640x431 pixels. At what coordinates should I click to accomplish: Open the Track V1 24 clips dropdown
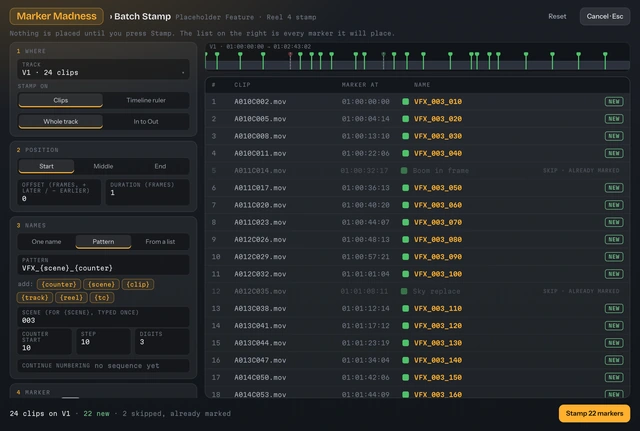pyautogui.click(x=103, y=69)
